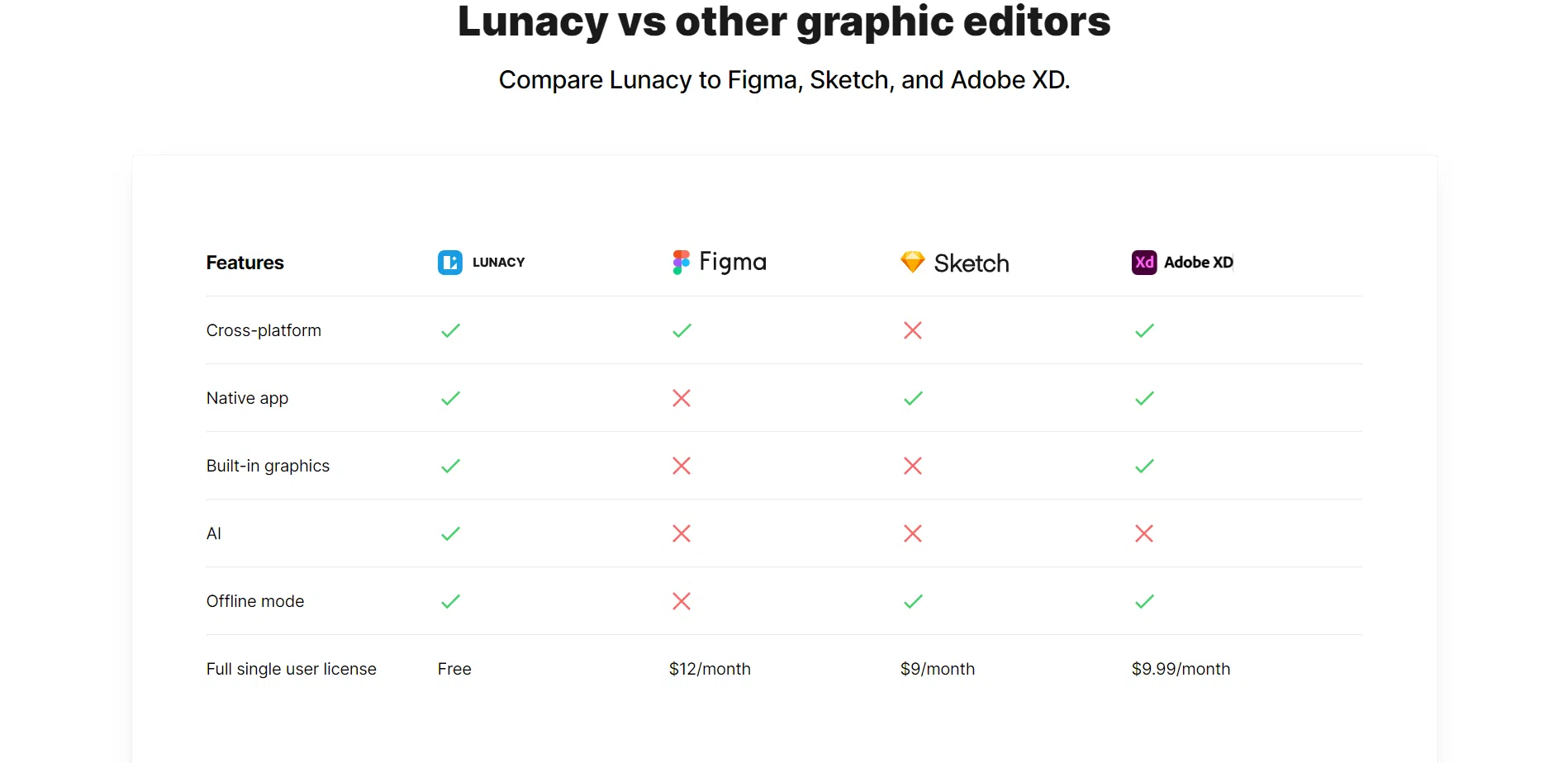Click Sketch's Built-in graphics red cross
This screenshot has height=763, width=1568.
point(913,466)
